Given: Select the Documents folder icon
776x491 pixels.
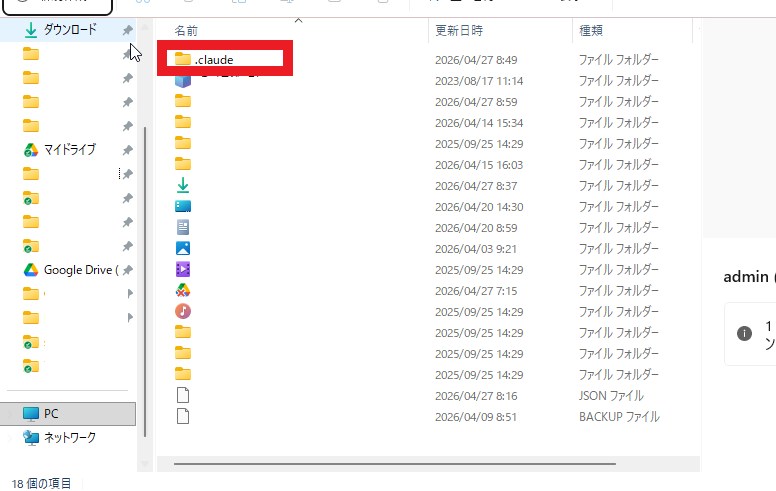Looking at the screenshot, I should click(183, 227).
